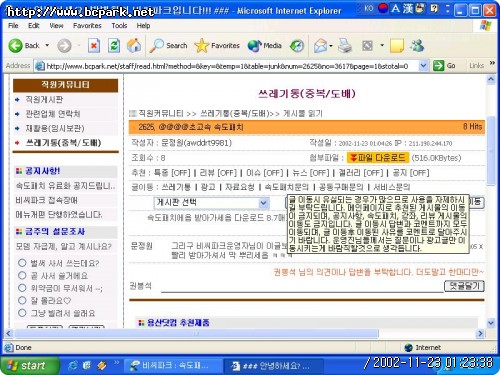Screen dimensions: 500x375
Task: Open 관련업체 연락처 sidebar link
Action: 53,114
